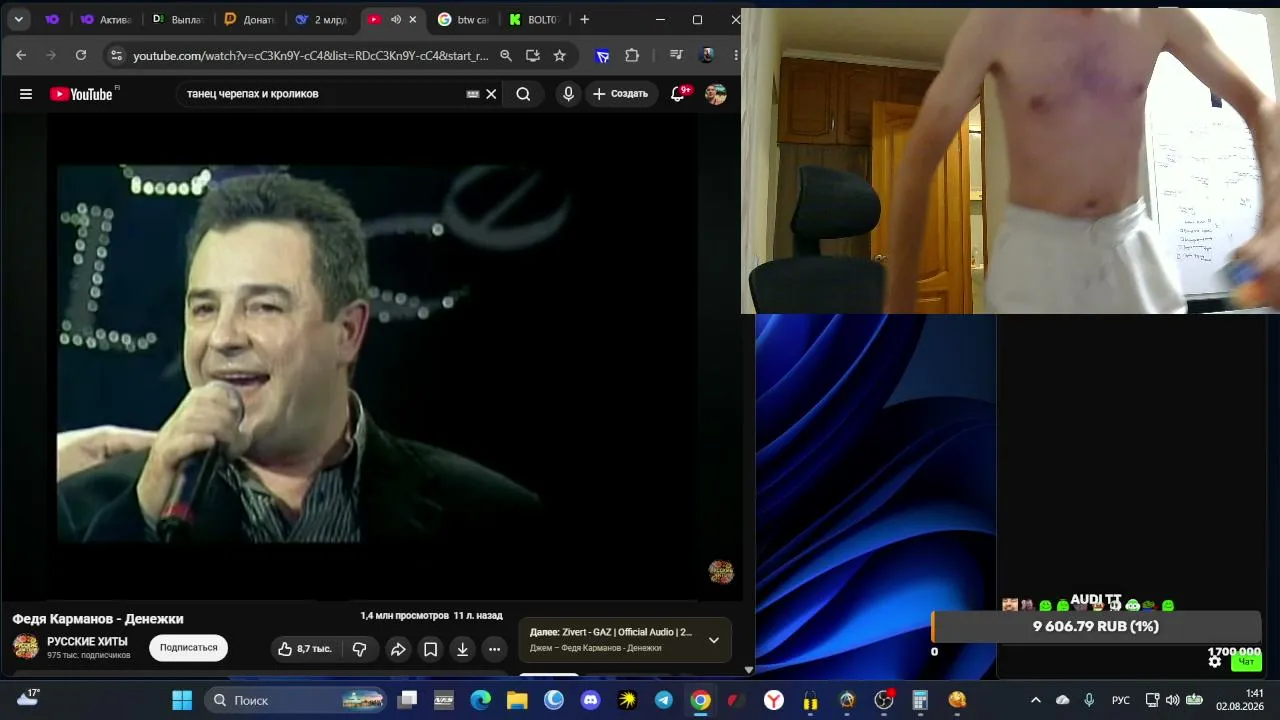Image resolution: width=1280 pixels, height=720 pixels.
Task: Switch to the 2 млрд browser tab
Action: 321,20
